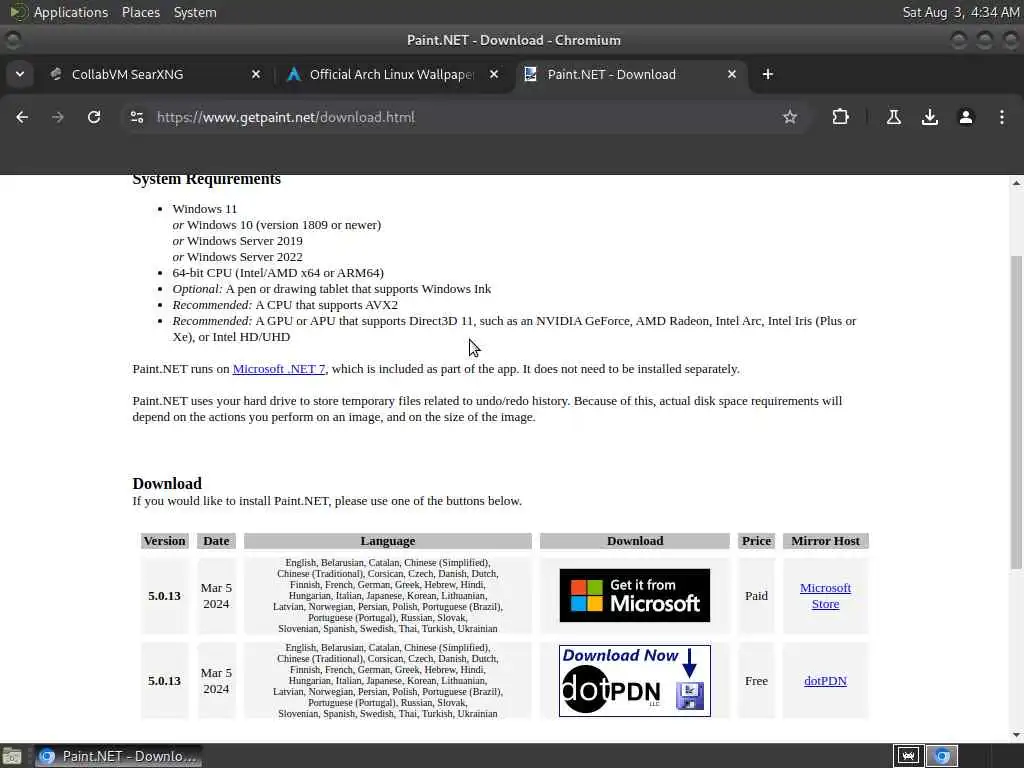Viewport: 1024px width, 768px height.
Task: Click the Date column header
Action: 216,541
